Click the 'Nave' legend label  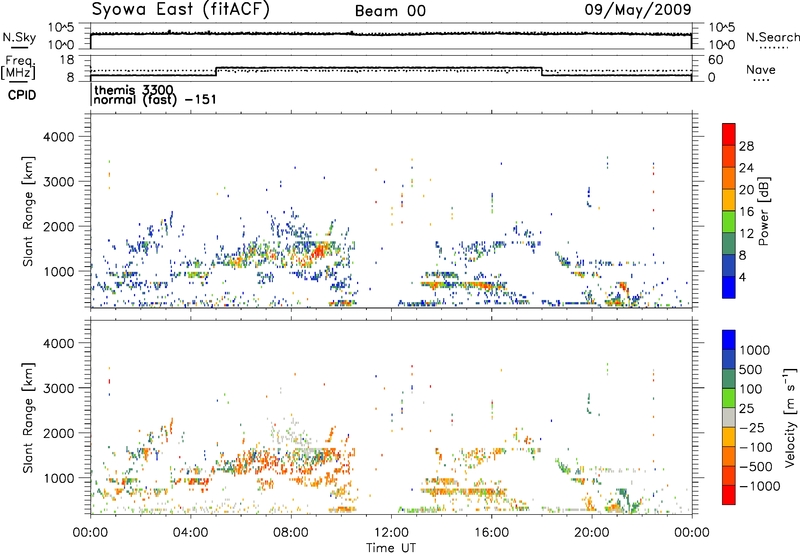(760, 70)
